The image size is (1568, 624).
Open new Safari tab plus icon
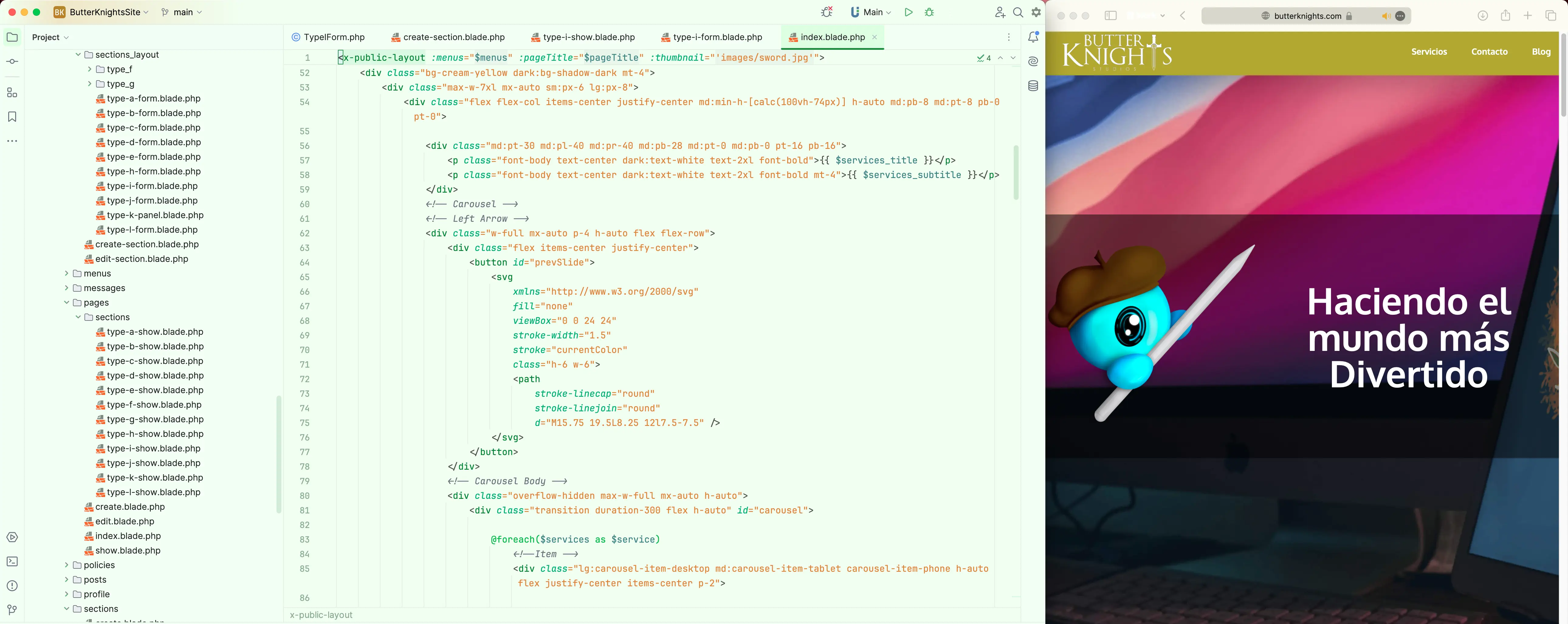point(1528,16)
